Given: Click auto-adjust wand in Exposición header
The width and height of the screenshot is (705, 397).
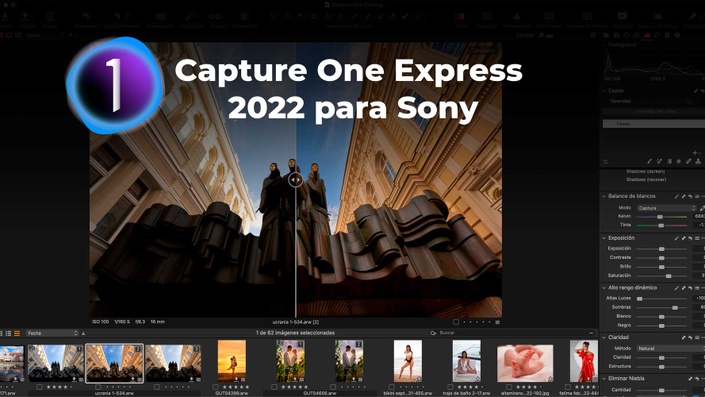Looking at the screenshot, I should tap(676, 238).
